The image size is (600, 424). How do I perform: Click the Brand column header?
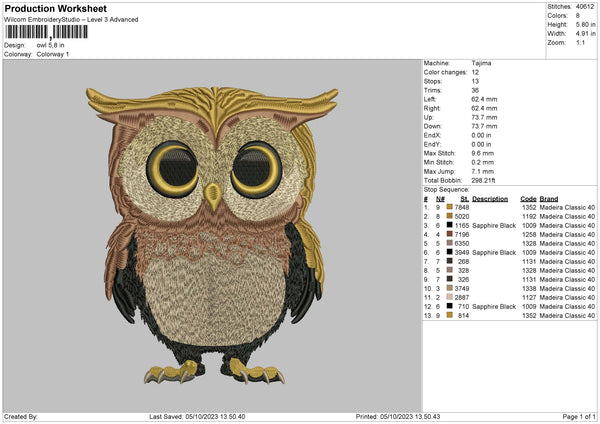pos(549,198)
